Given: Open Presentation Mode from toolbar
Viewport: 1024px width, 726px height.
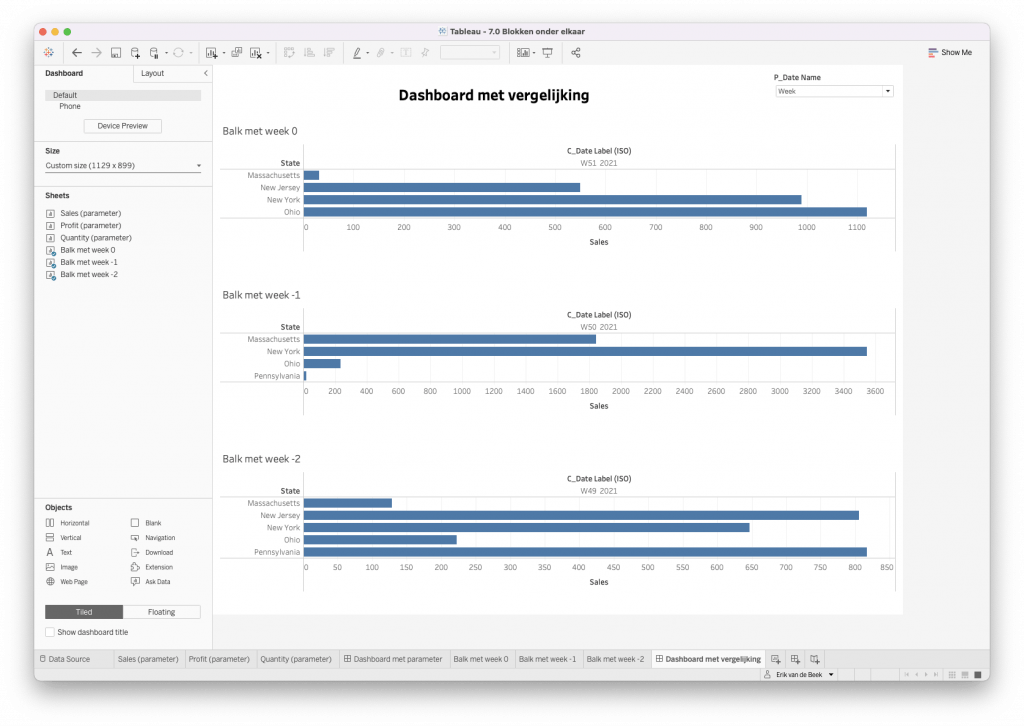Looking at the screenshot, I should coord(547,52).
